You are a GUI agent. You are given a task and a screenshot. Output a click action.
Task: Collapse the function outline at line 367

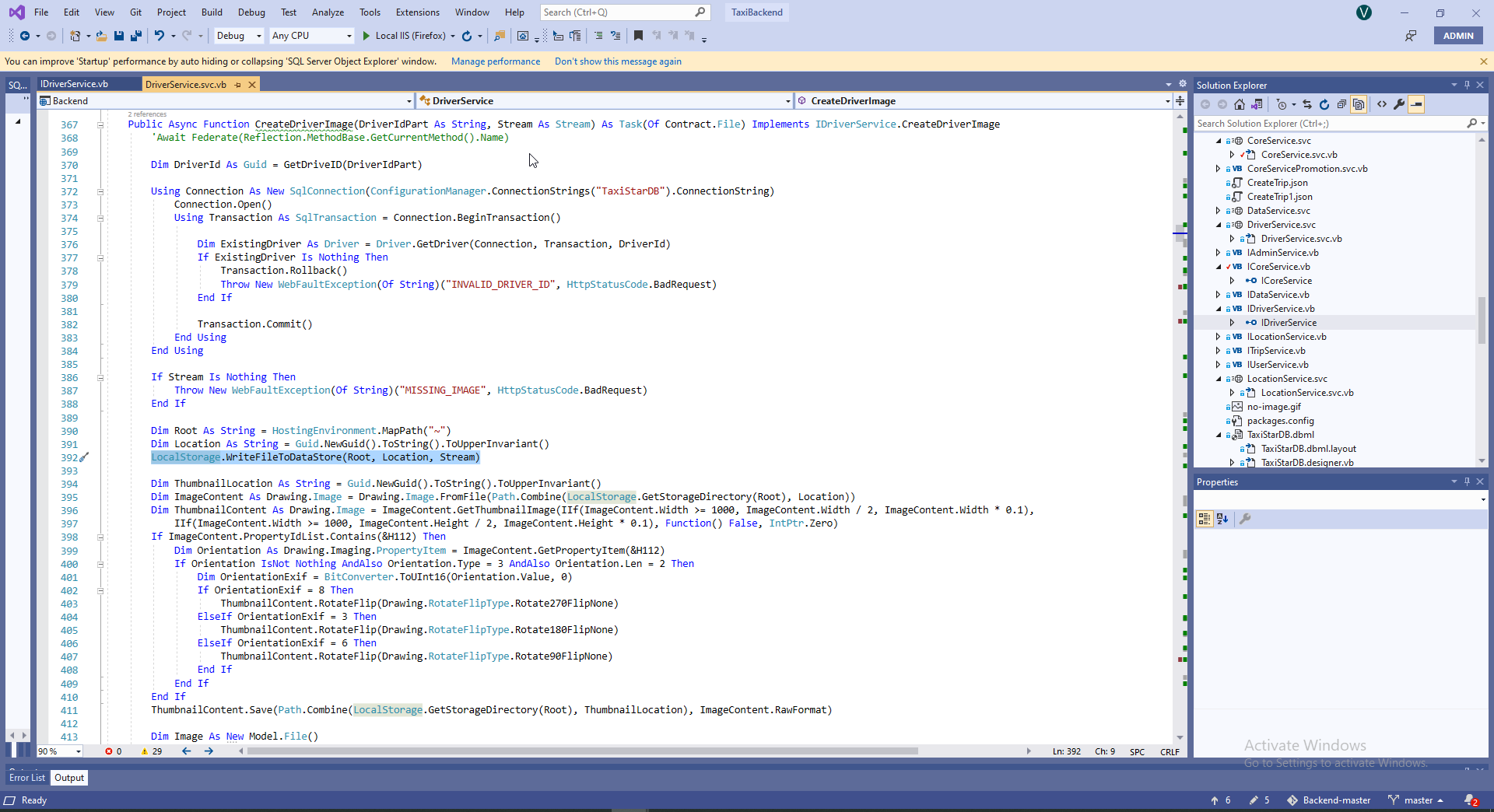pos(100,125)
